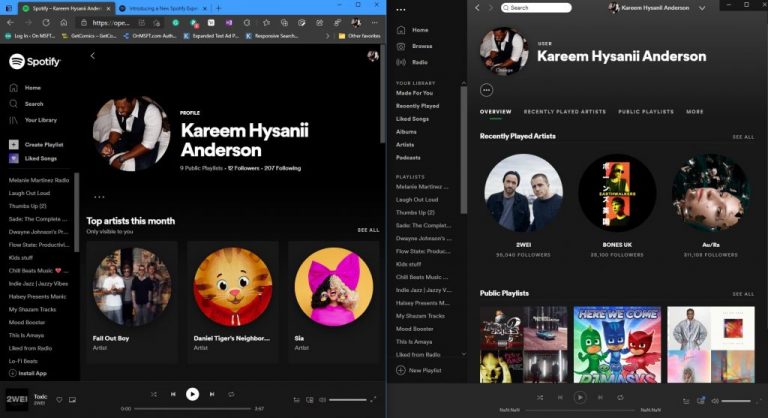Image resolution: width=768 pixels, height=418 pixels.
Task: Click Home icon in Spotify web sidebar
Action: click(14, 88)
